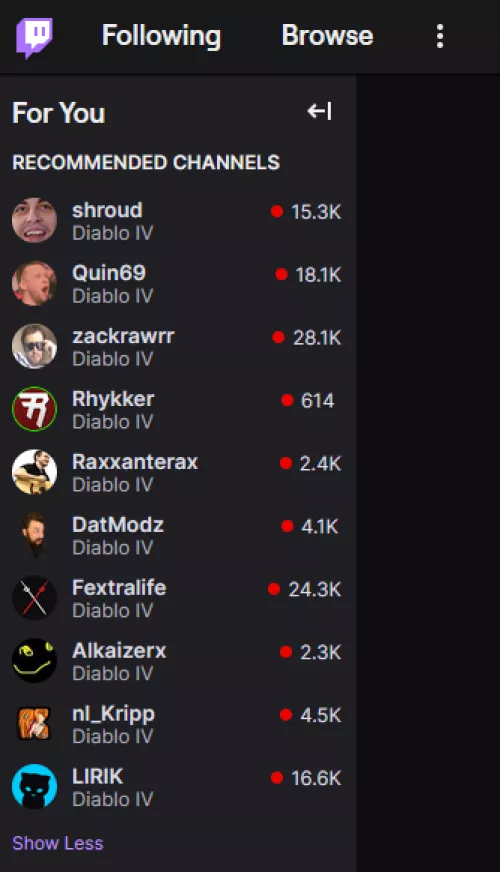Screen dimensions: 500x872
Task: Open Alkaizerx's smiley face avatar
Action: (34, 660)
